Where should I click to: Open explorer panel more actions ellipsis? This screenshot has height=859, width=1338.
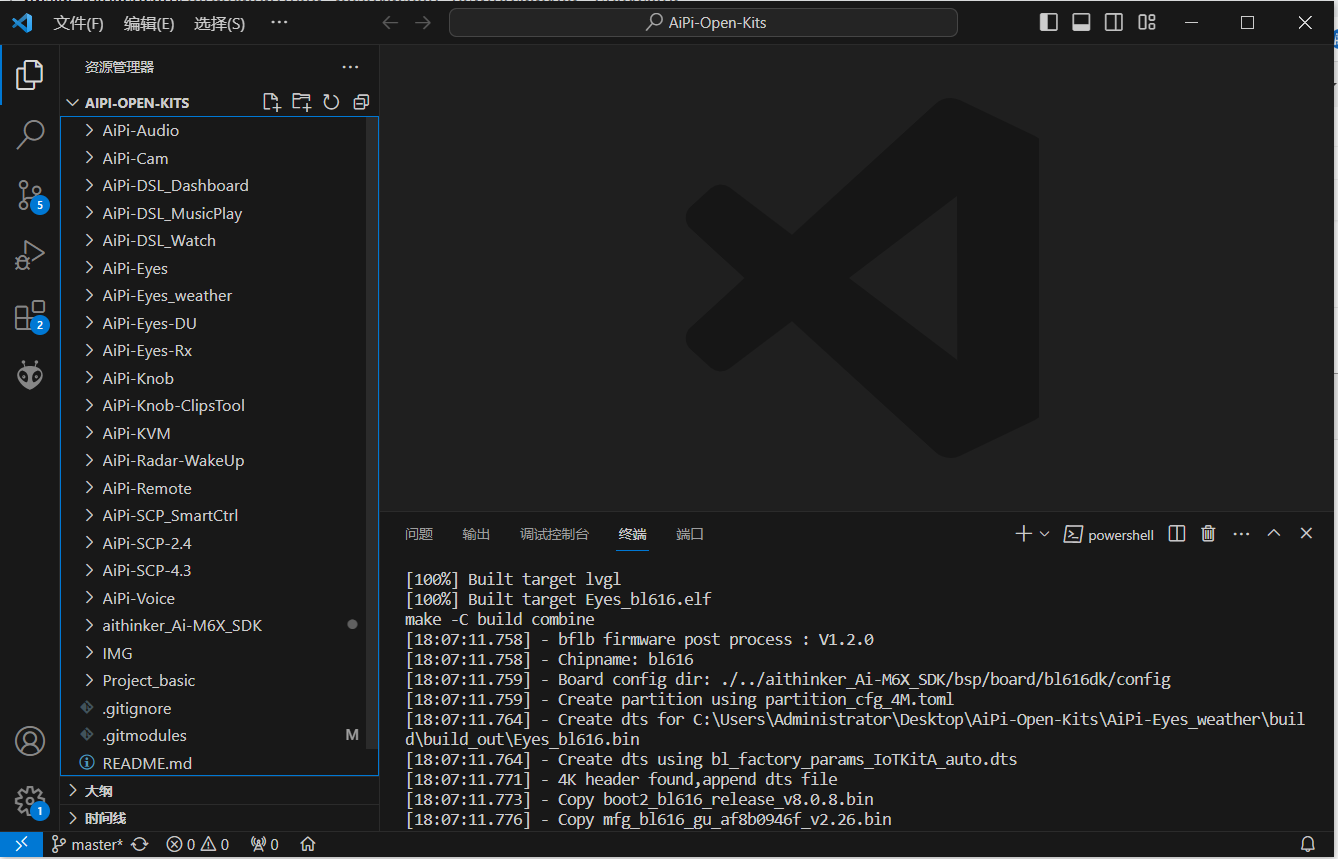point(350,67)
